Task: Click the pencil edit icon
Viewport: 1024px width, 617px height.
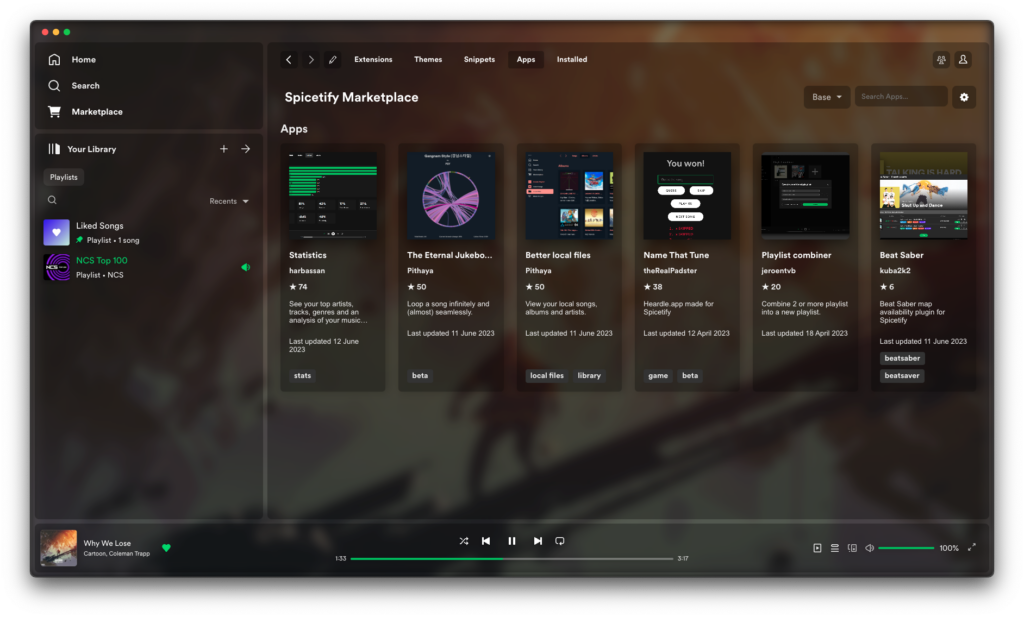Action: click(x=332, y=59)
